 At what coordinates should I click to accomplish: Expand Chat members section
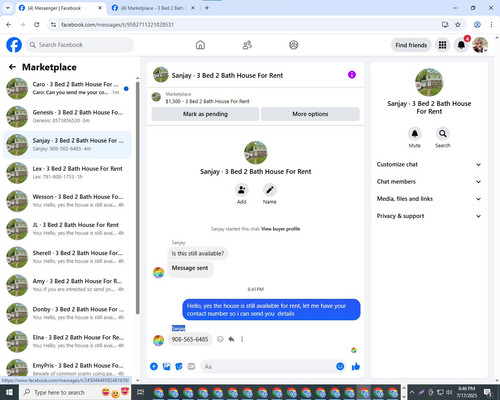[x=429, y=182]
